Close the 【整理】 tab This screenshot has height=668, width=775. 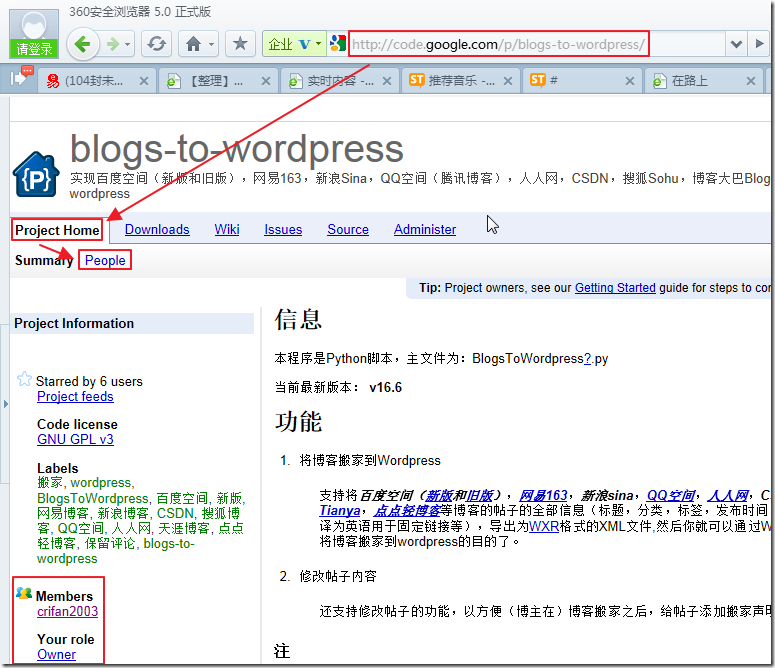pos(265,81)
